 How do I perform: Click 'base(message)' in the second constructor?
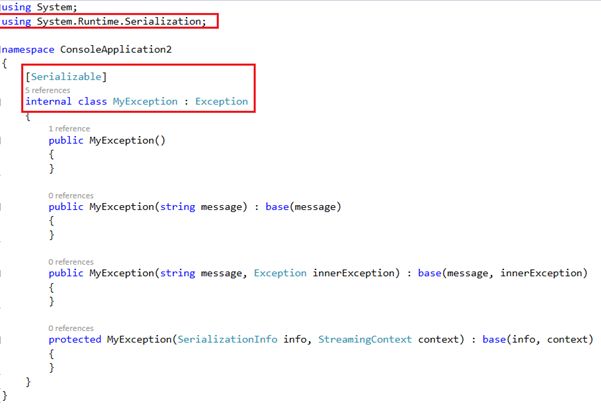tap(303, 207)
